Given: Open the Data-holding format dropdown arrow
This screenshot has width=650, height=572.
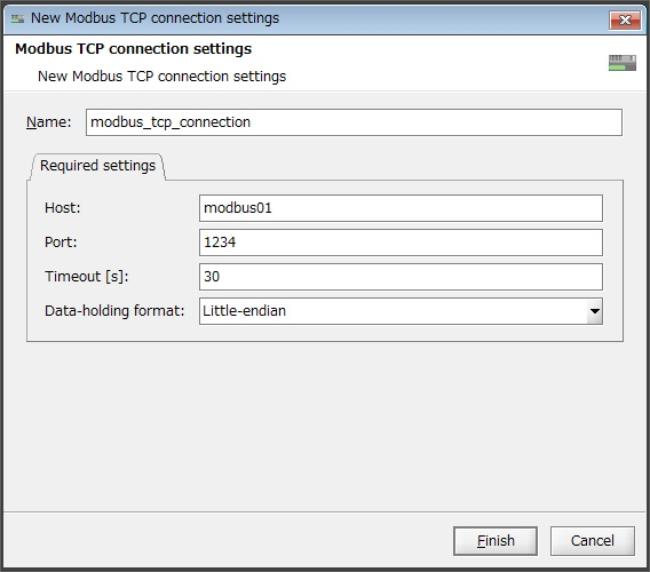Looking at the screenshot, I should 594,311.
